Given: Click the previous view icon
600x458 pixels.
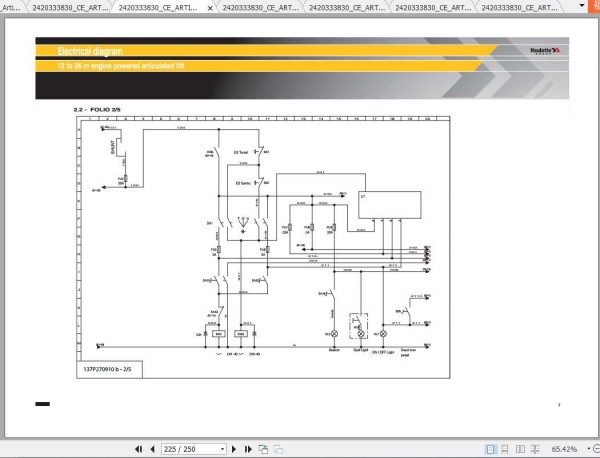Looking at the screenshot, I should [x=263, y=449].
